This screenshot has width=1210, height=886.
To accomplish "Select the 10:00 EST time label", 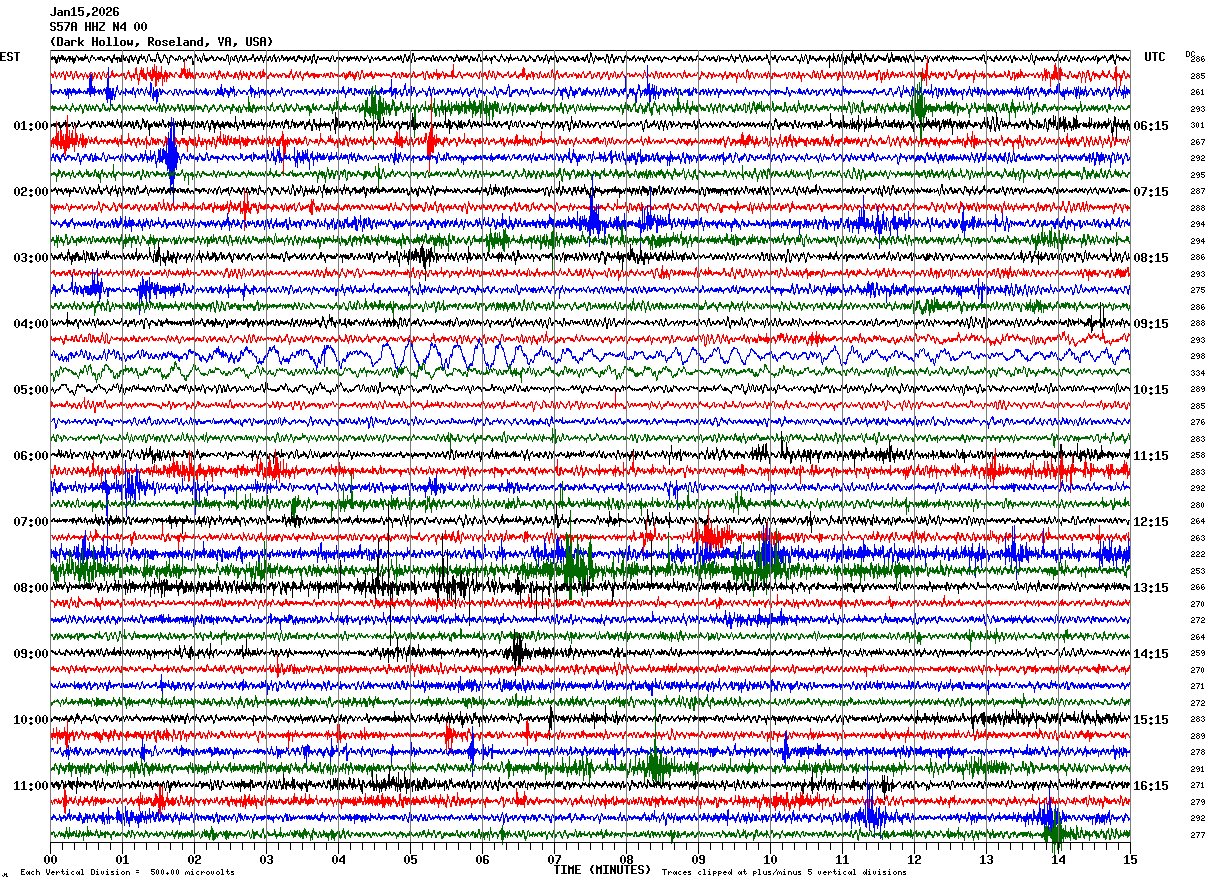I will pyautogui.click(x=30, y=720).
